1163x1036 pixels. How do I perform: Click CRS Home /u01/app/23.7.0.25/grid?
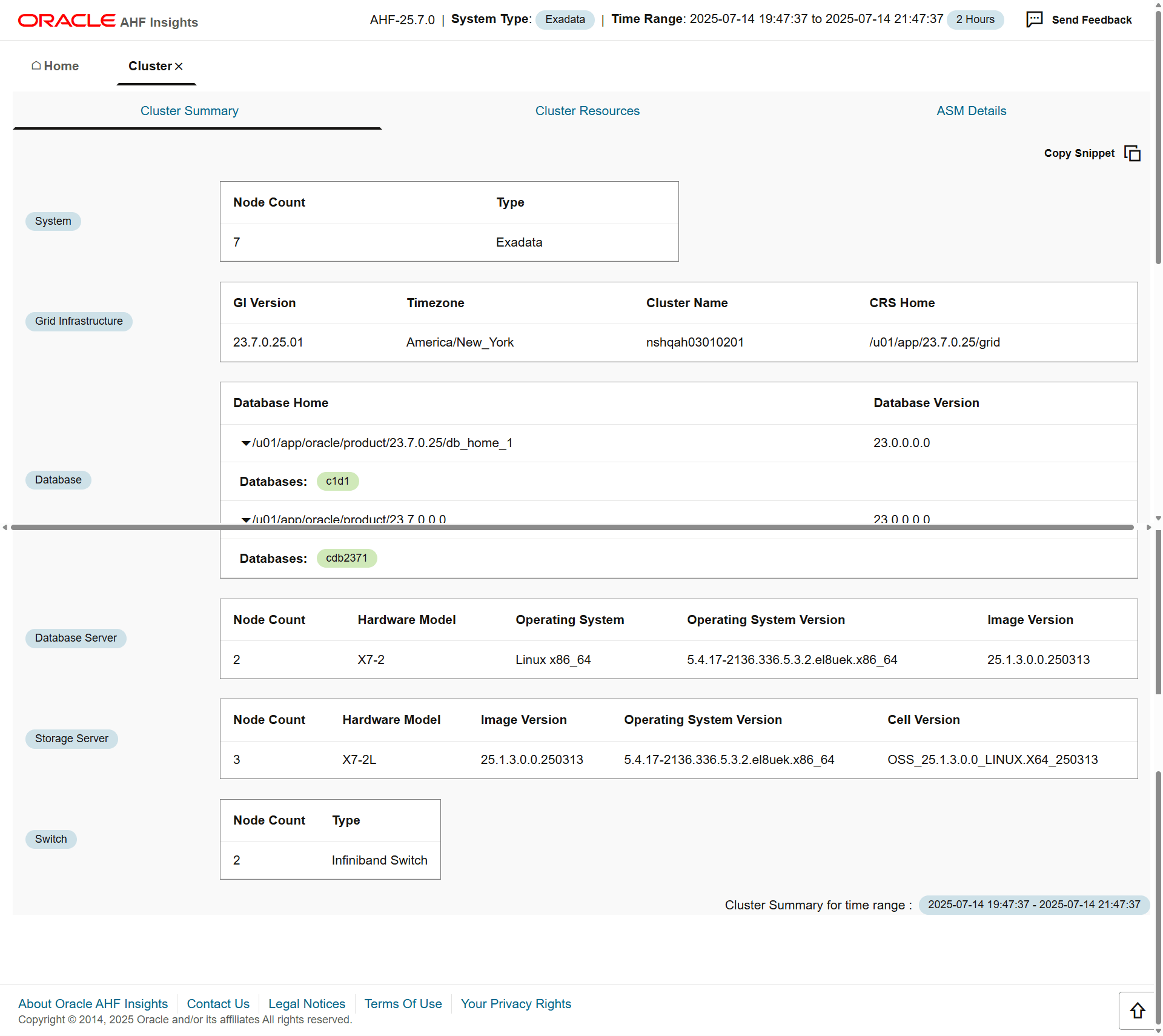[x=935, y=342]
